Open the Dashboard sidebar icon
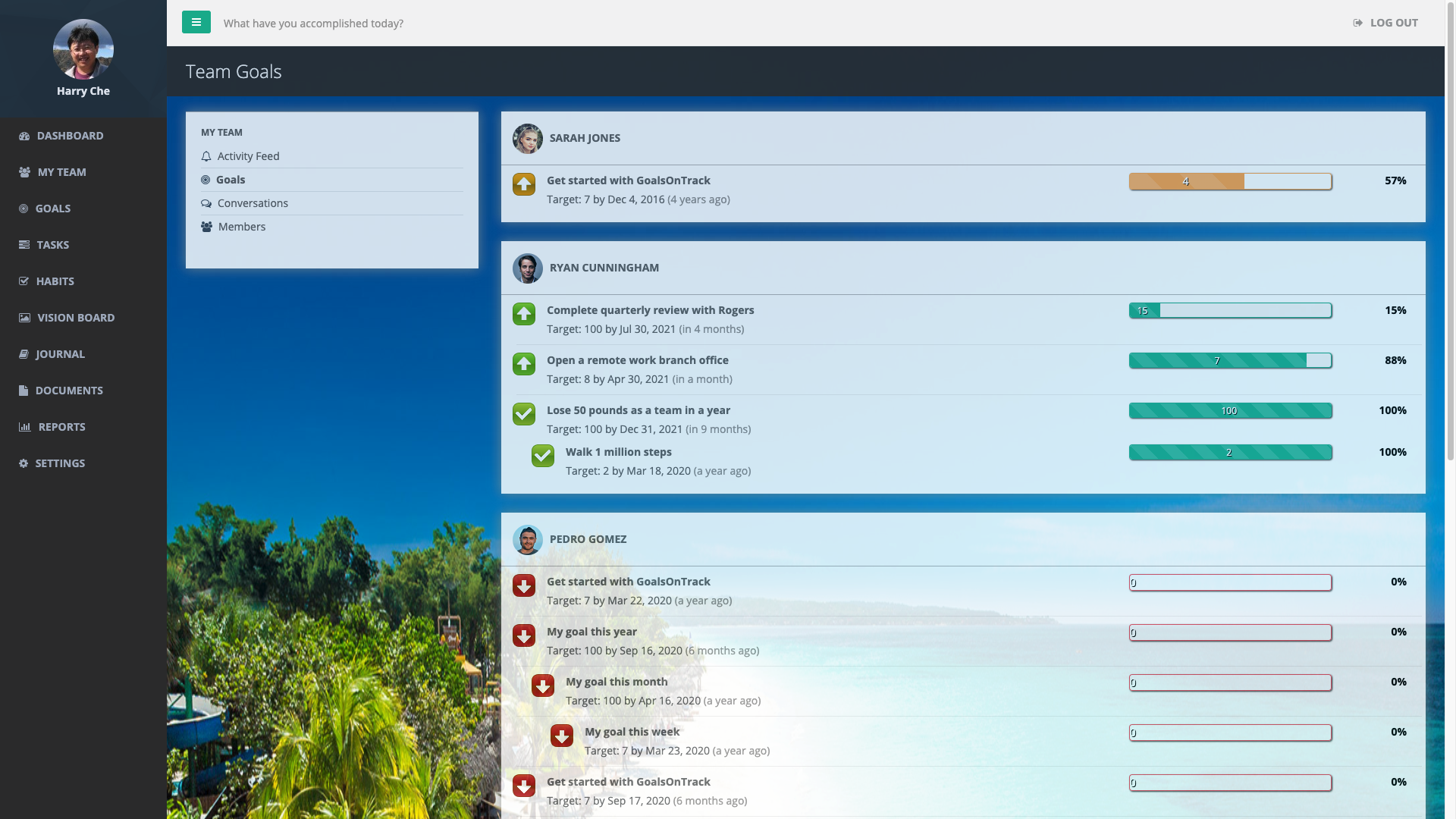Screen dimensions: 1456x819 [x=24, y=136]
